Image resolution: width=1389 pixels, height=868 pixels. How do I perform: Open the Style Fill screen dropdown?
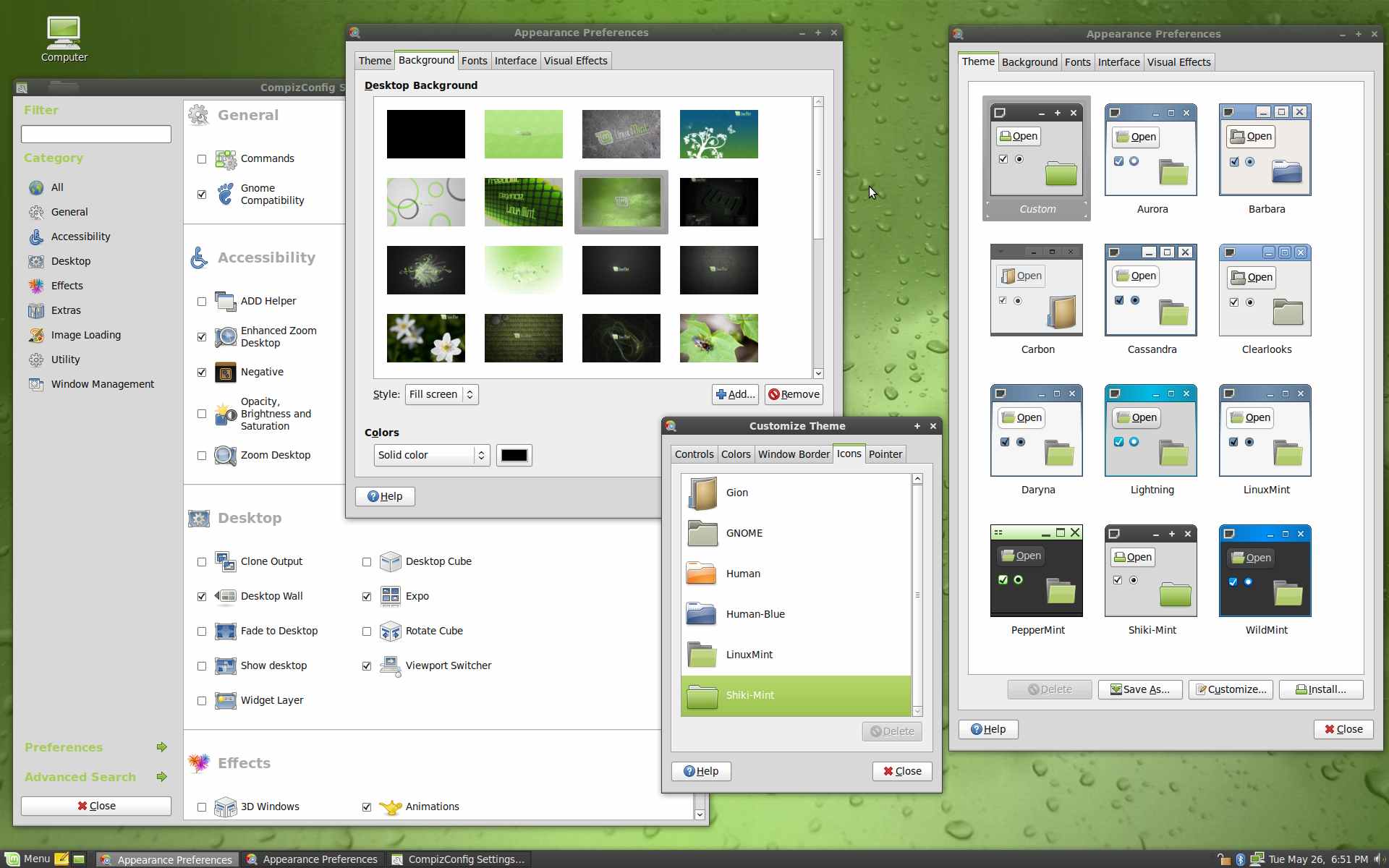click(441, 394)
